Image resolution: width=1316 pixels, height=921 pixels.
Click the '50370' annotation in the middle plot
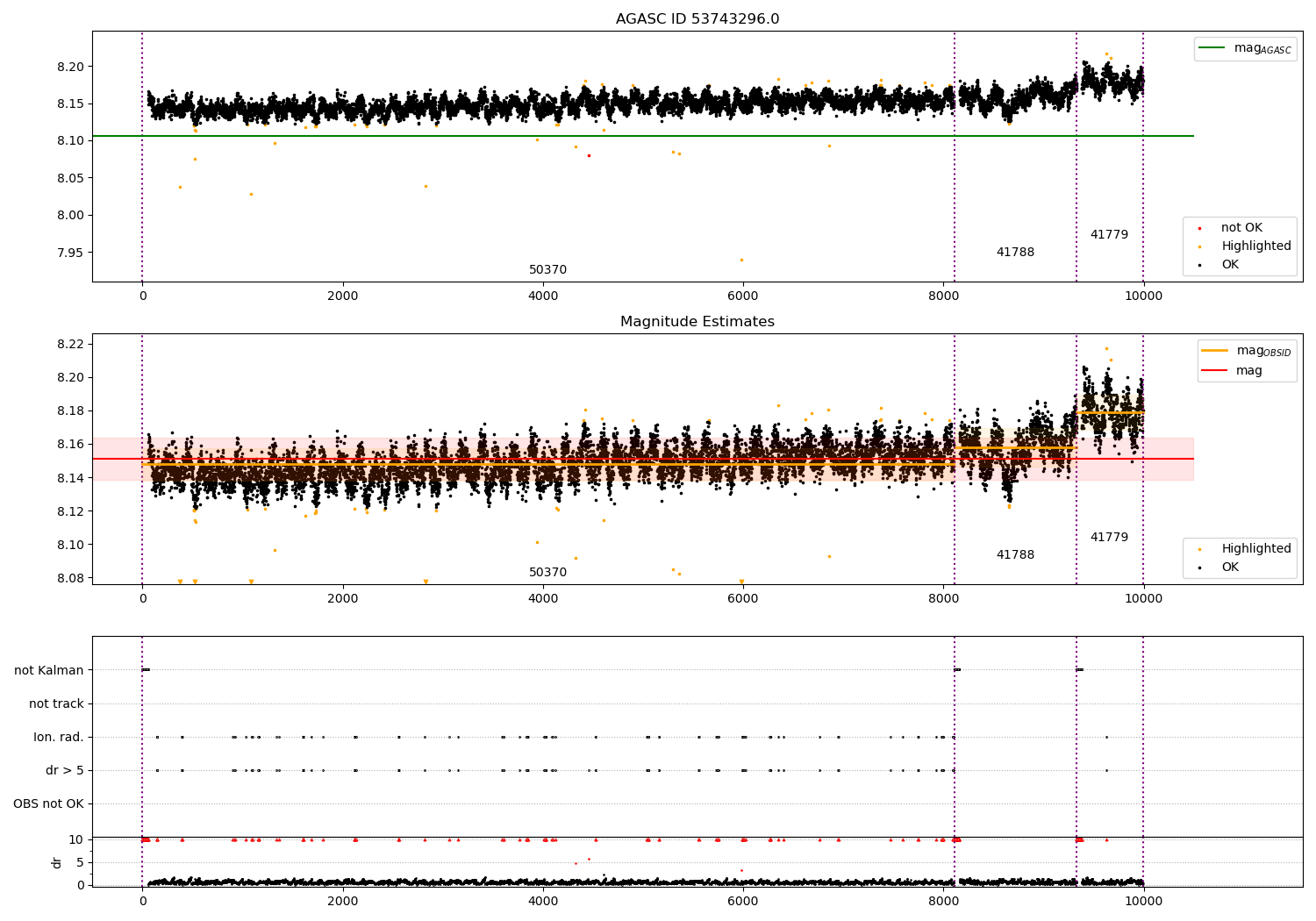coord(547,573)
